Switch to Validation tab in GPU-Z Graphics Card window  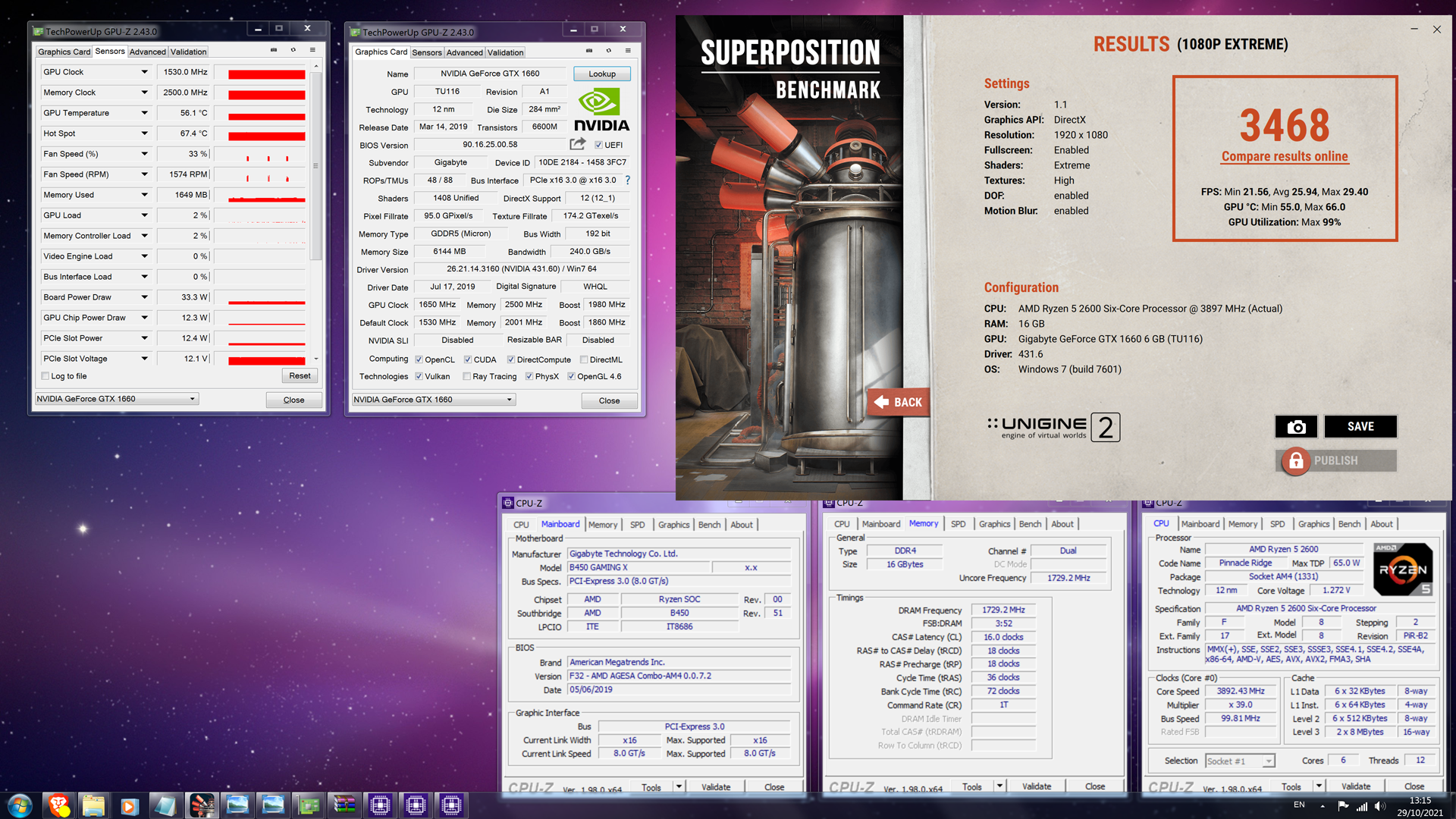tap(505, 52)
